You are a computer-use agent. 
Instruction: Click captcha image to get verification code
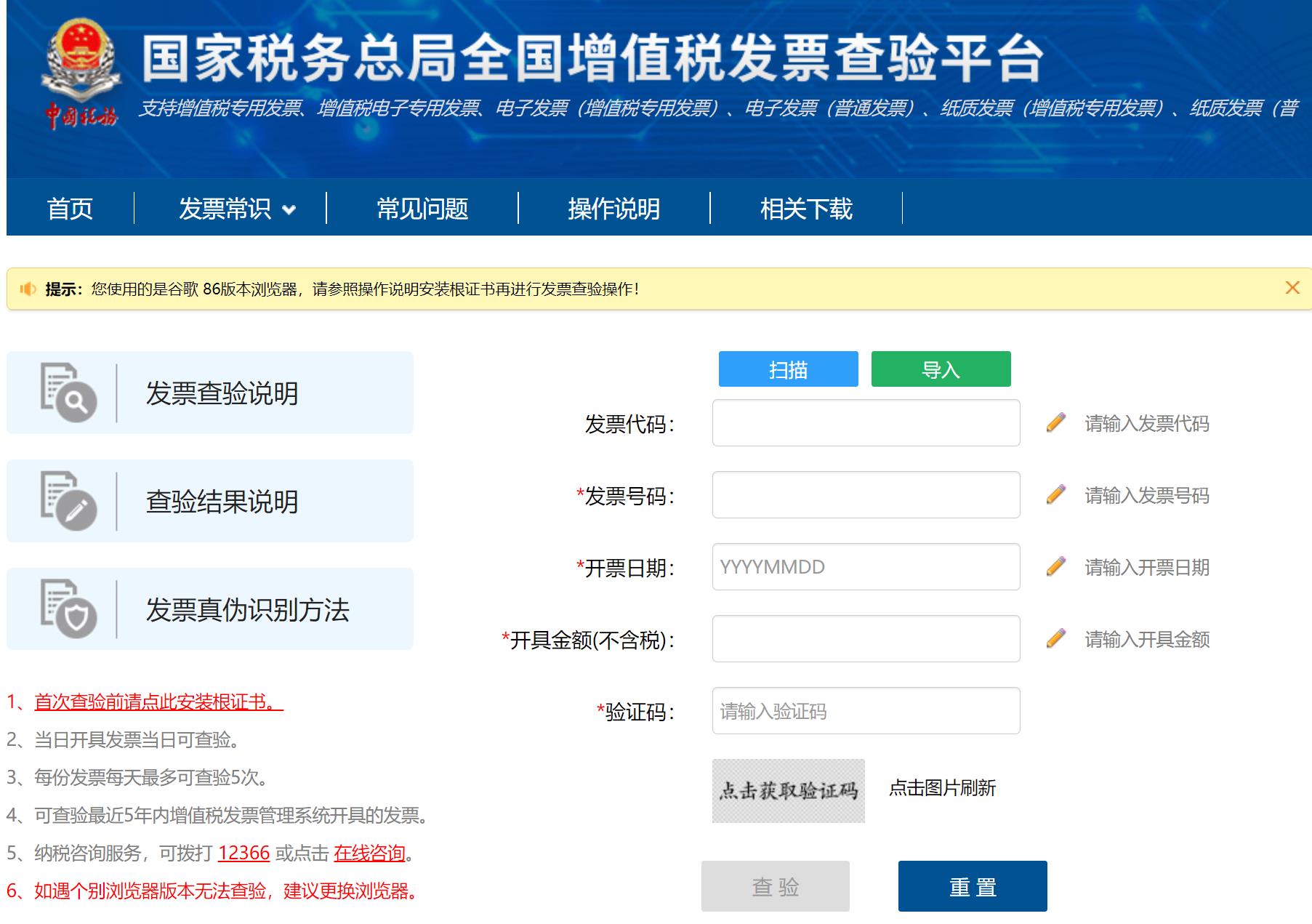tap(788, 791)
